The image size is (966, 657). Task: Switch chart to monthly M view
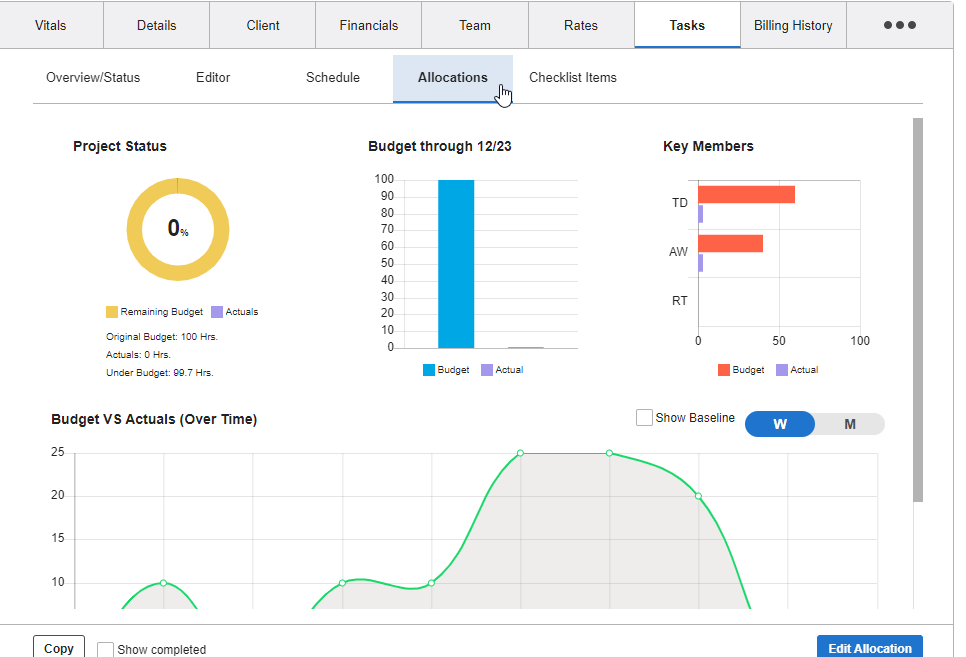pyautogui.click(x=850, y=424)
